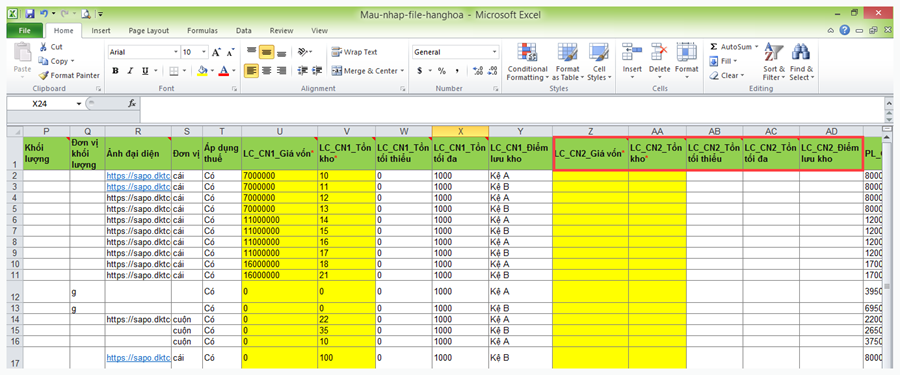This screenshot has width=900, height=375.
Task: Toggle Align Text Left button
Action: [x=251, y=71]
